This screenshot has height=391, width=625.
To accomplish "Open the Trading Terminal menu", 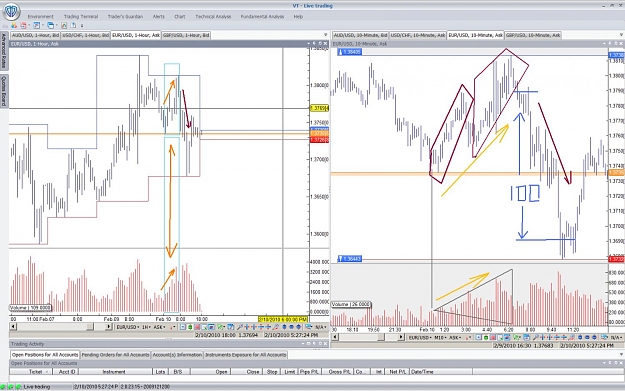I will tap(81, 16).
